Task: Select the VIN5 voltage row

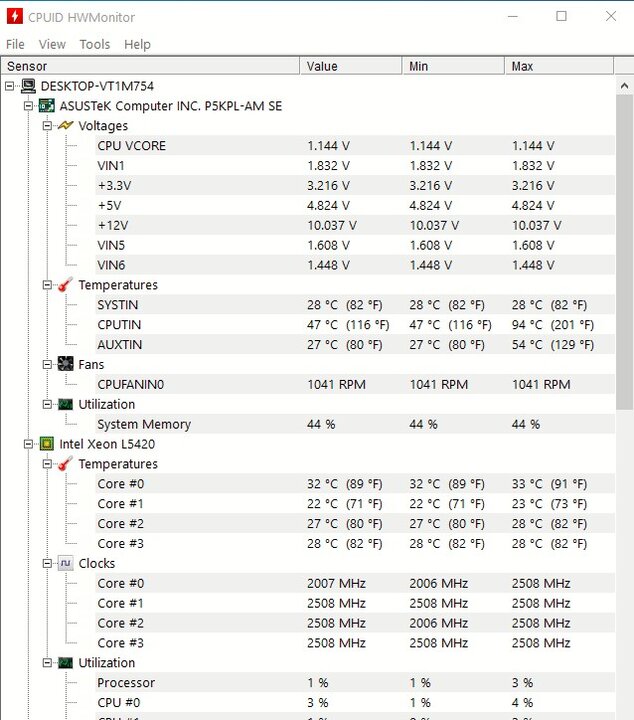Action: (354, 245)
